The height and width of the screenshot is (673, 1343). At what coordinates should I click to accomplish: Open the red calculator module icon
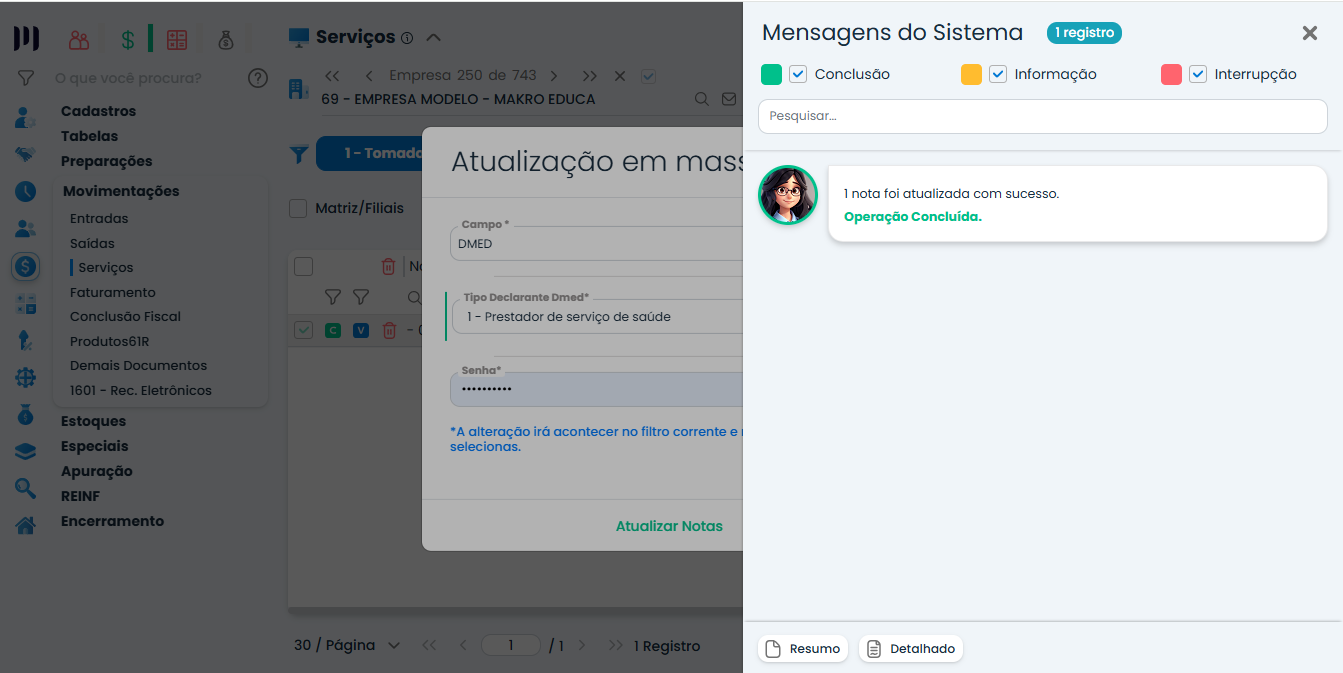coord(177,40)
